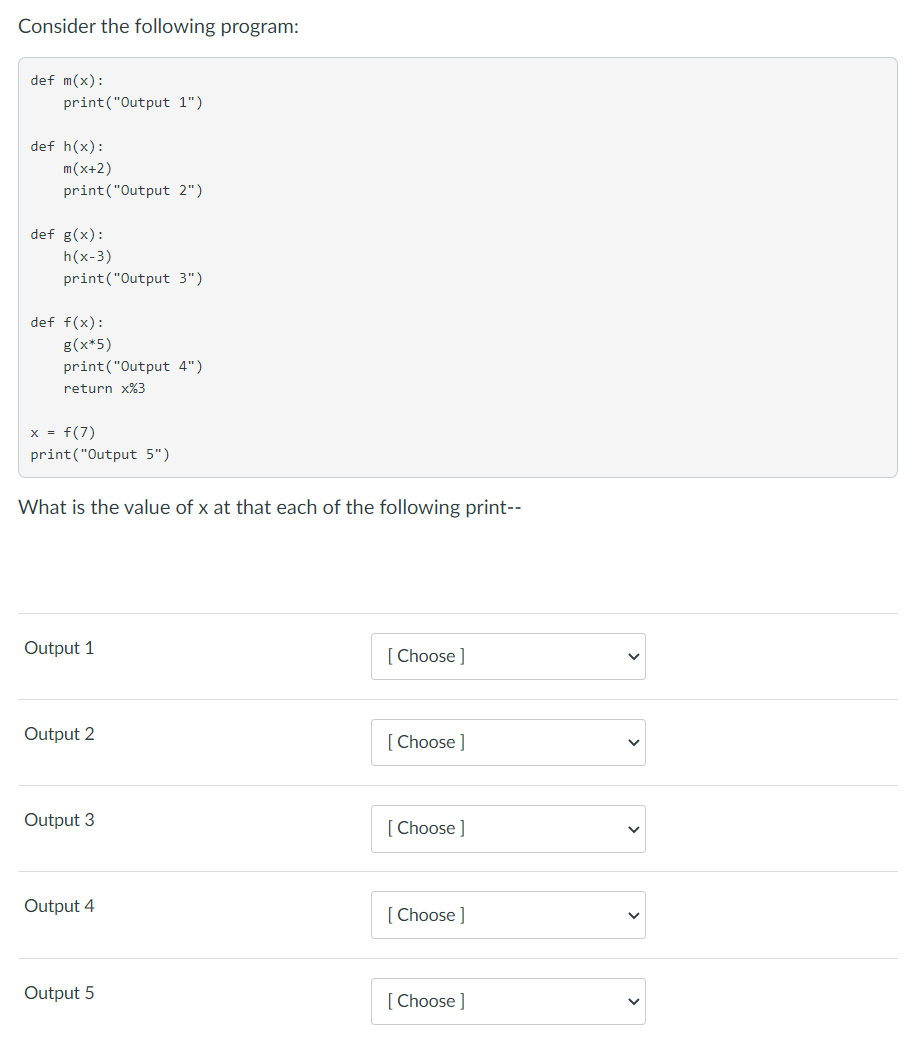This screenshot has height=1063, width=922.
Task: Click the chevron arrow of Output 1 dropdown
Action: 633,656
